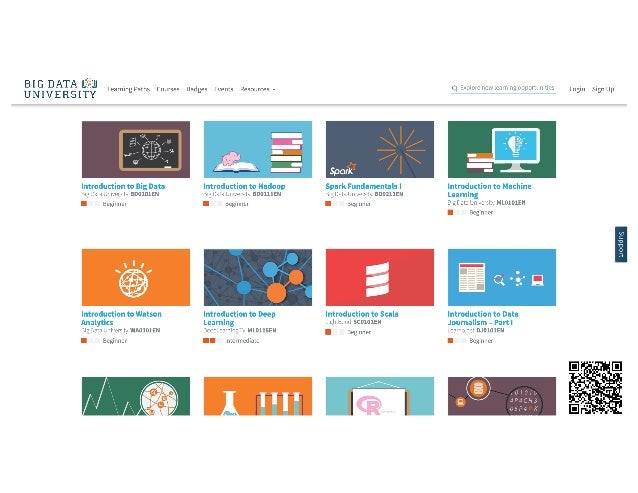638x493 pixels.
Task: Open the R logo course thumbnail
Action: (380, 396)
